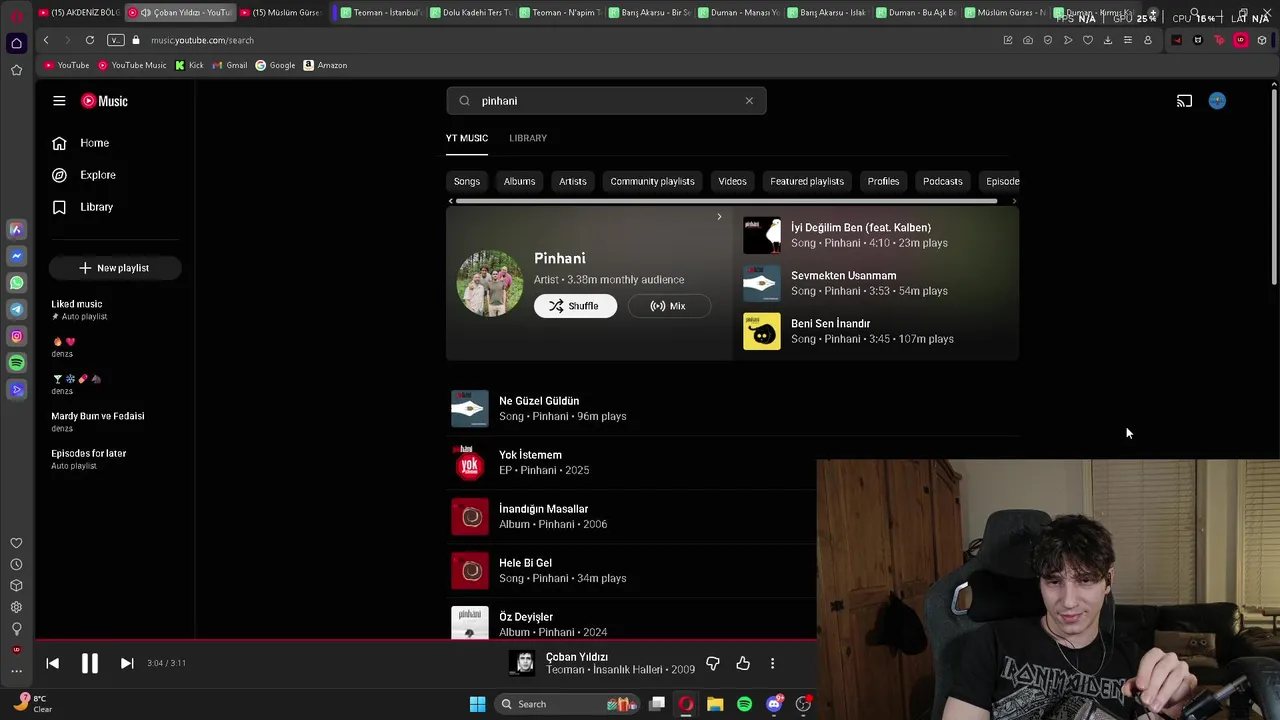This screenshot has height=720, width=1280.
Task: Open Spotify from the Windows taskbar
Action: [744, 704]
